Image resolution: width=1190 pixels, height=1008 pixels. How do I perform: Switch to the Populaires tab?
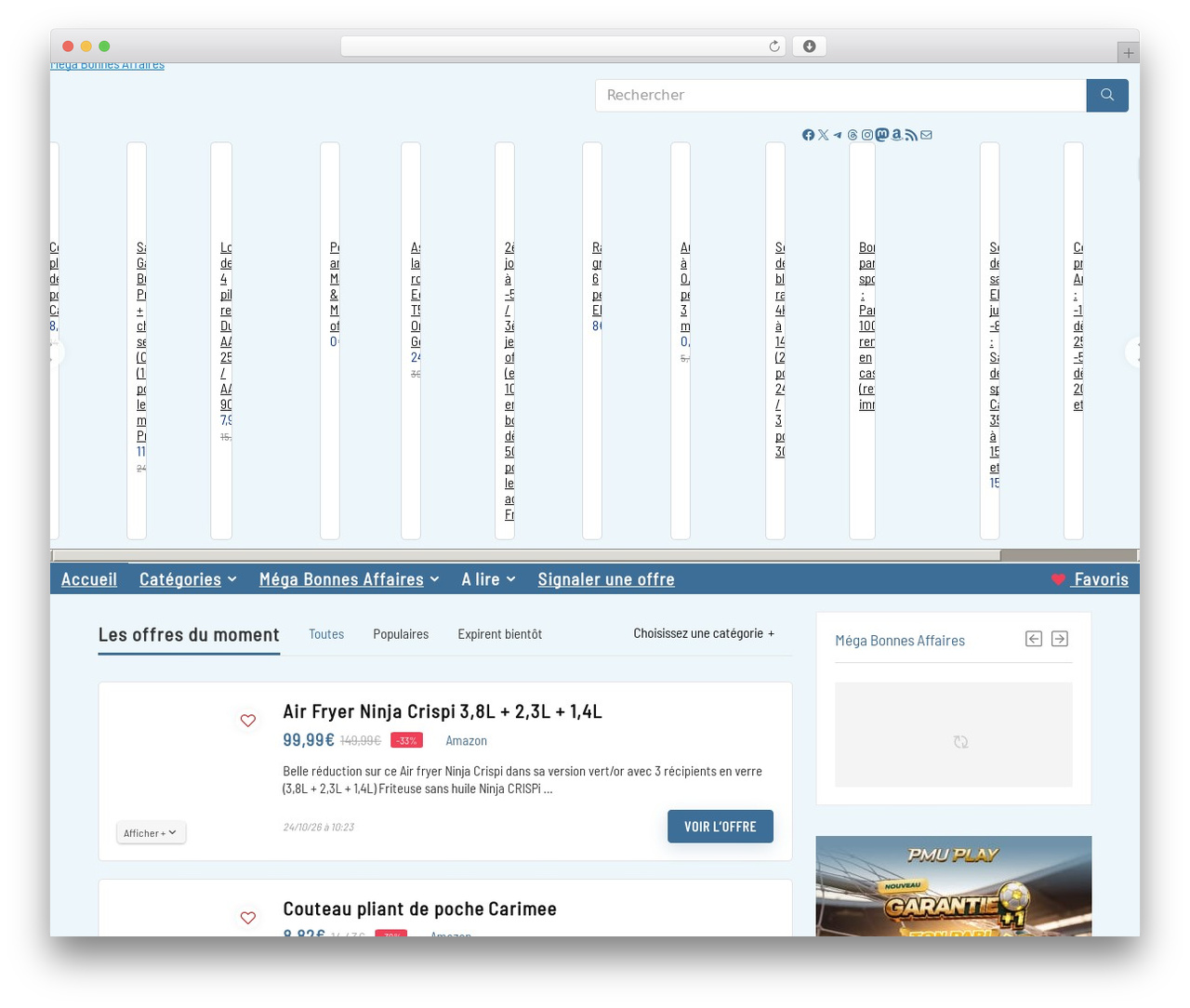pos(401,634)
